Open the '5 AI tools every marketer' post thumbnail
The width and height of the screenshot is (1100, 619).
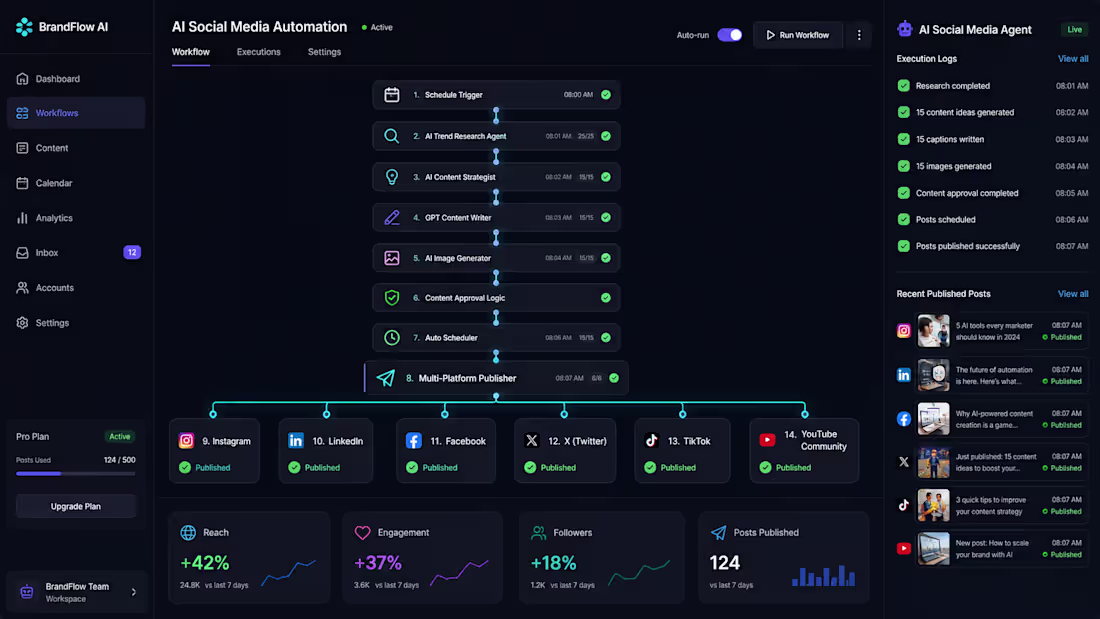coord(933,331)
